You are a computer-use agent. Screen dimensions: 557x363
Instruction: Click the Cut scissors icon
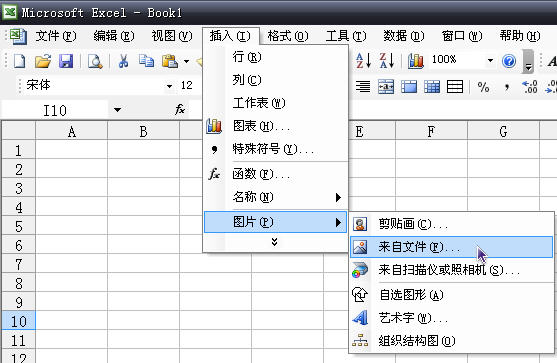[x=123, y=61]
